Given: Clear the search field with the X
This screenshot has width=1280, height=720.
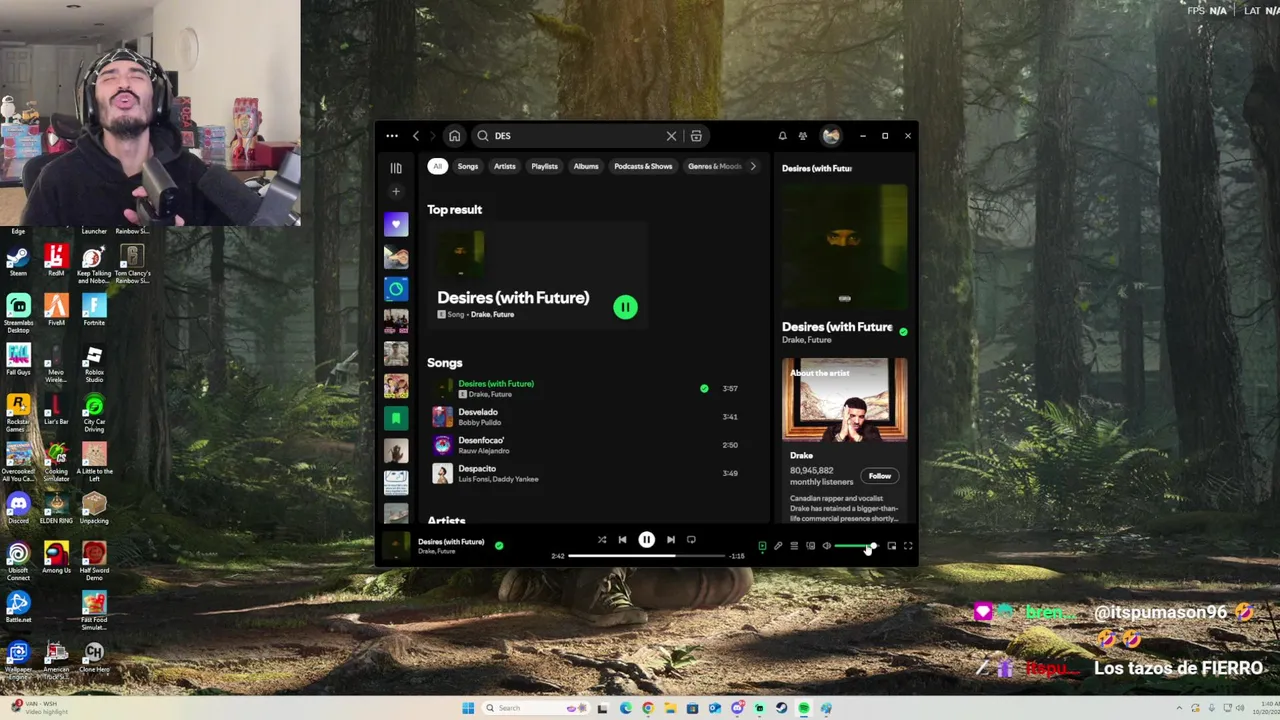Looking at the screenshot, I should pyautogui.click(x=671, y=136).
